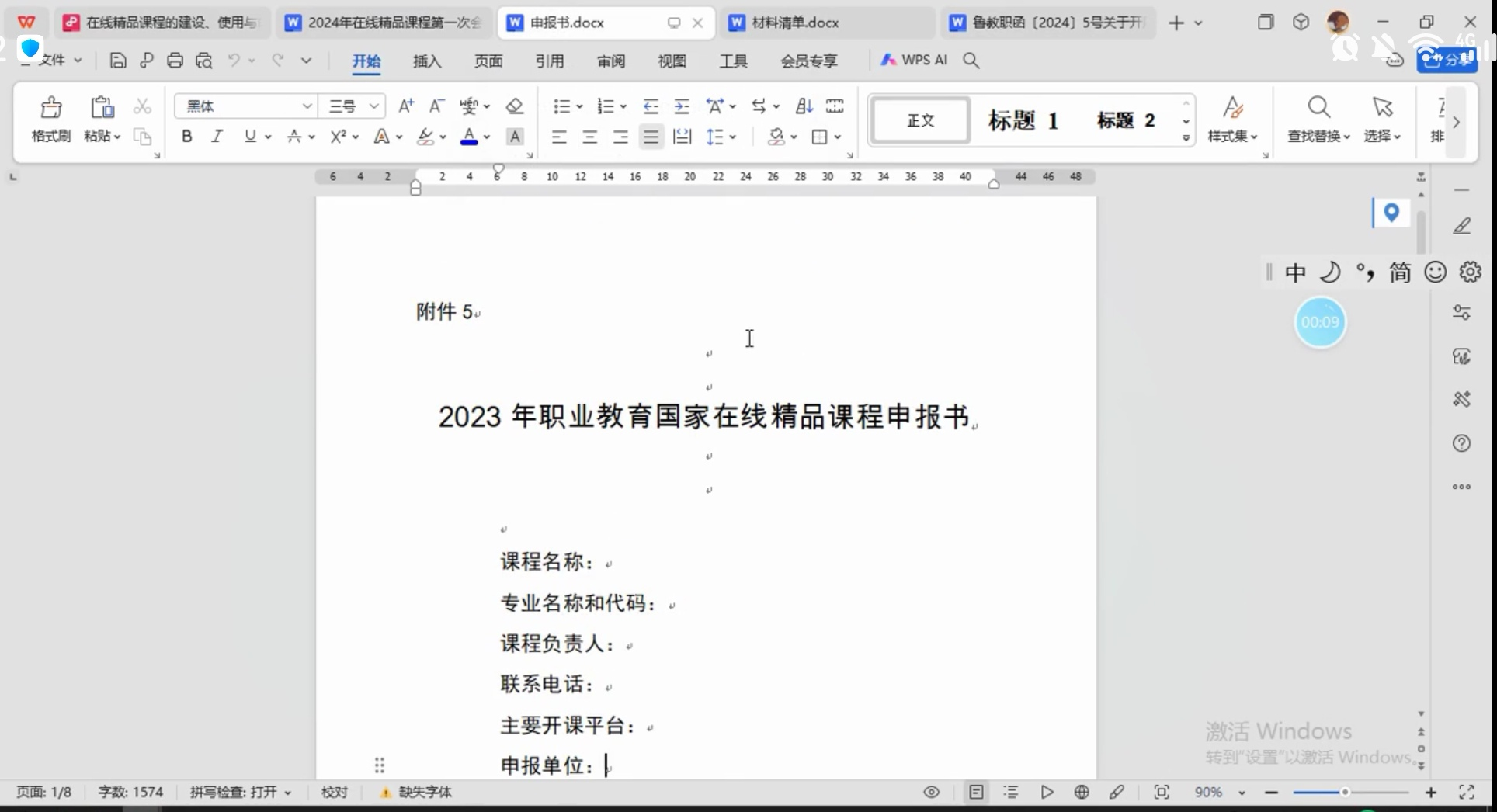Open the spell check (拼写检查) dropdown
The image size is (1497, 812).
point(241,792)
